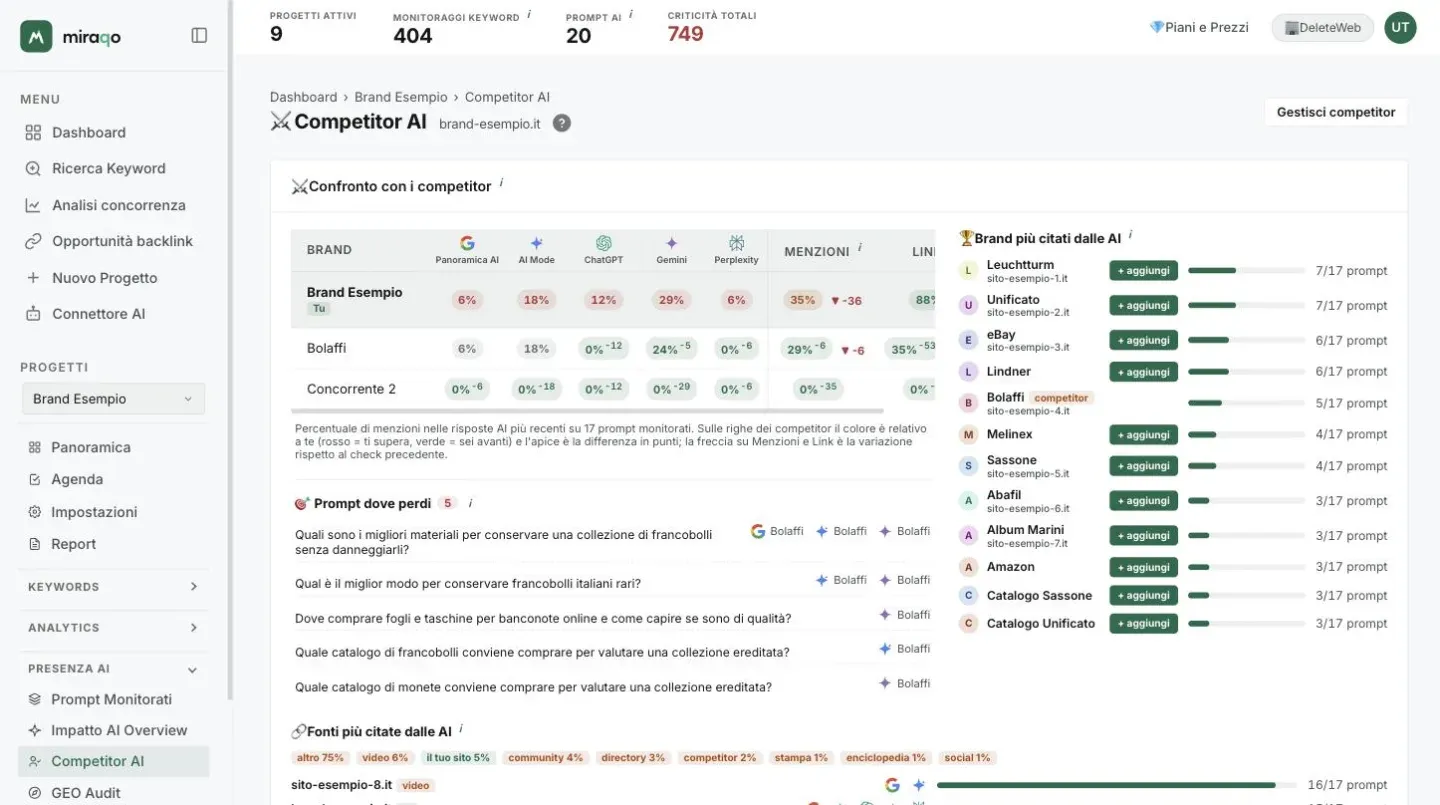The height and width of the screenshot is (805, 1440).
Task: Click the Dashboard breadcrumb link
Action: coord(303,97)
